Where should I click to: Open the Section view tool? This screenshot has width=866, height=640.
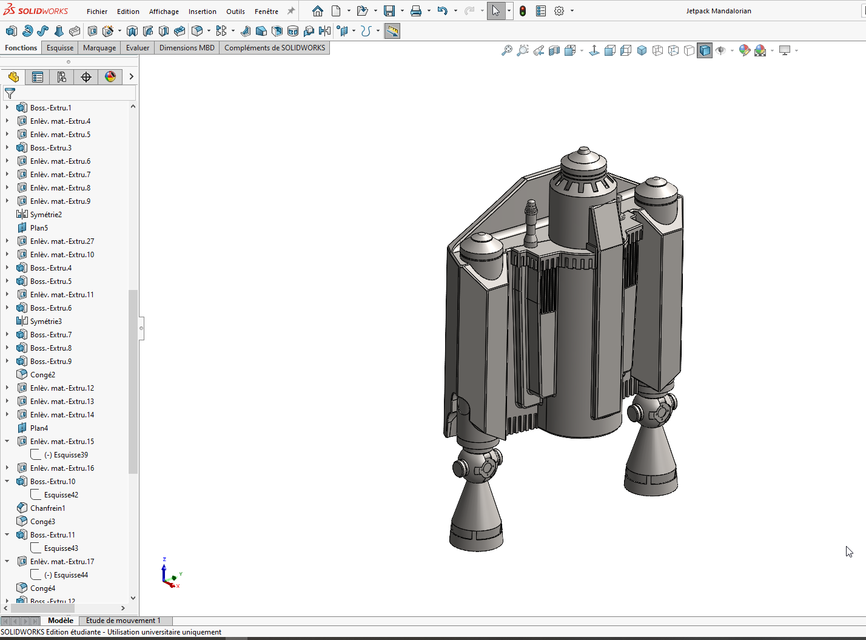point(554,50)
